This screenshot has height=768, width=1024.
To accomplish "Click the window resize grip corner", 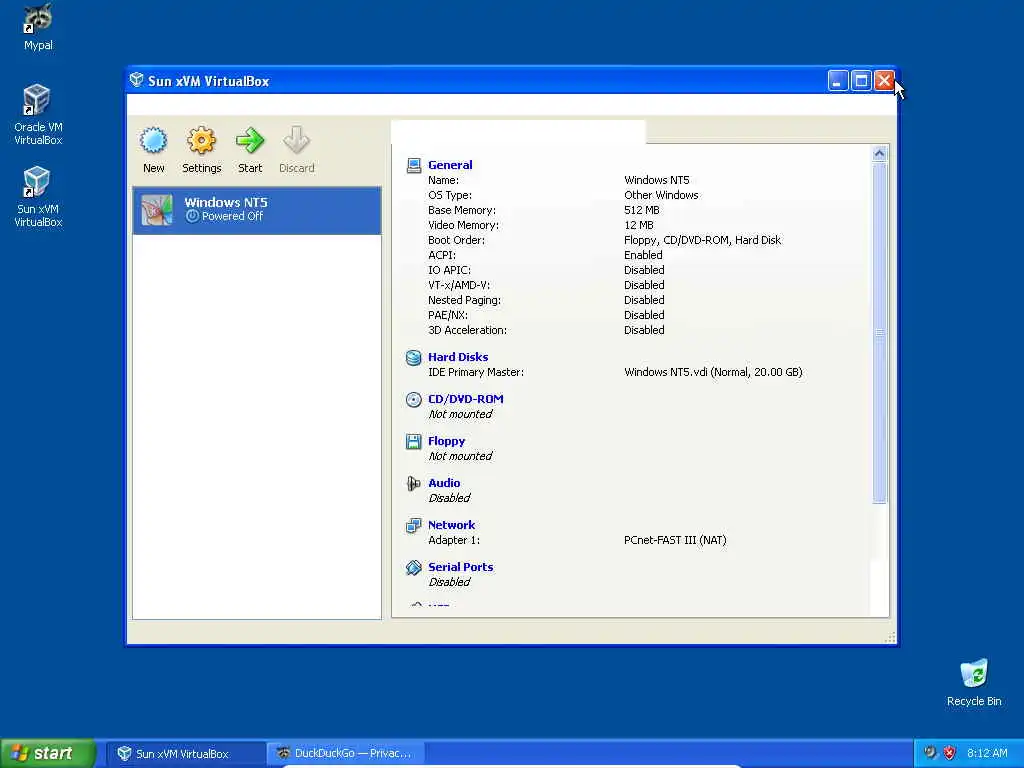I will point(890,638).
